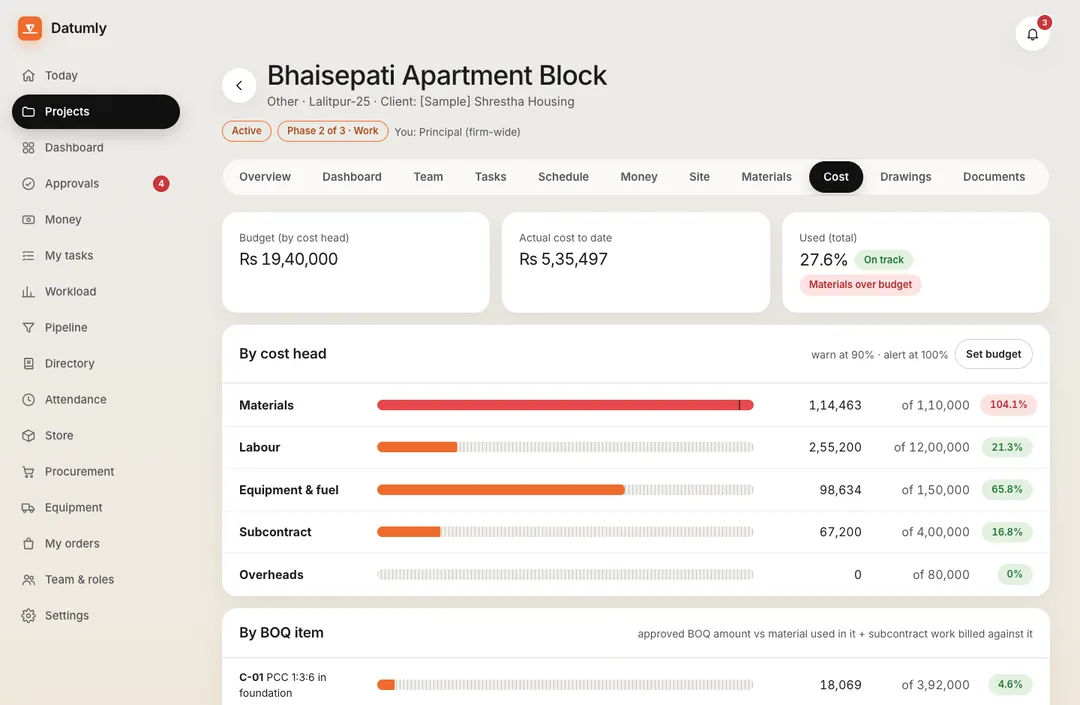Click the 0% Overheads badge
This screenshot has height=705, width=1080.
tap(1015, 574)
